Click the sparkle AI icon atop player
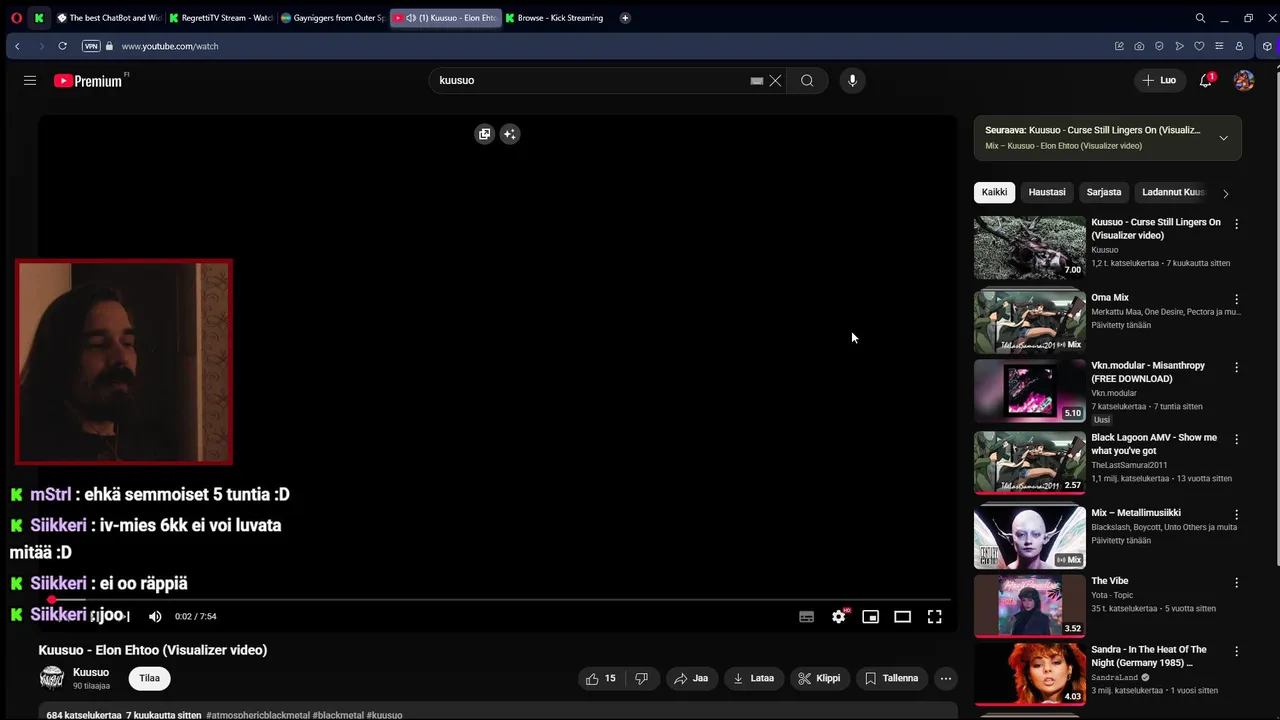This screenshot has width=1280, height=720. pyautogui.click(x=510, y=134)
